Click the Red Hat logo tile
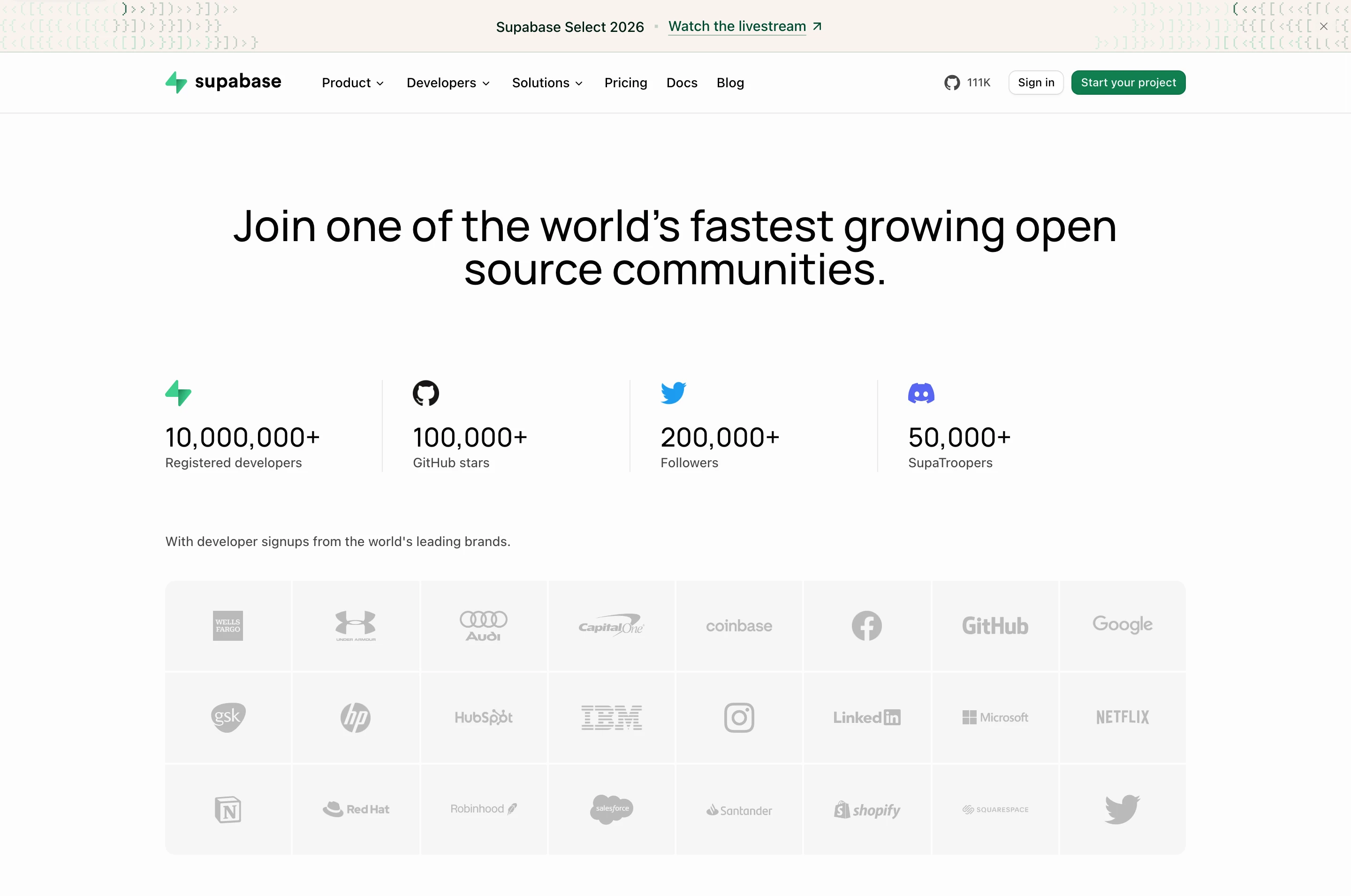The height and width of the screenshot is (896, 1351). 355,809
